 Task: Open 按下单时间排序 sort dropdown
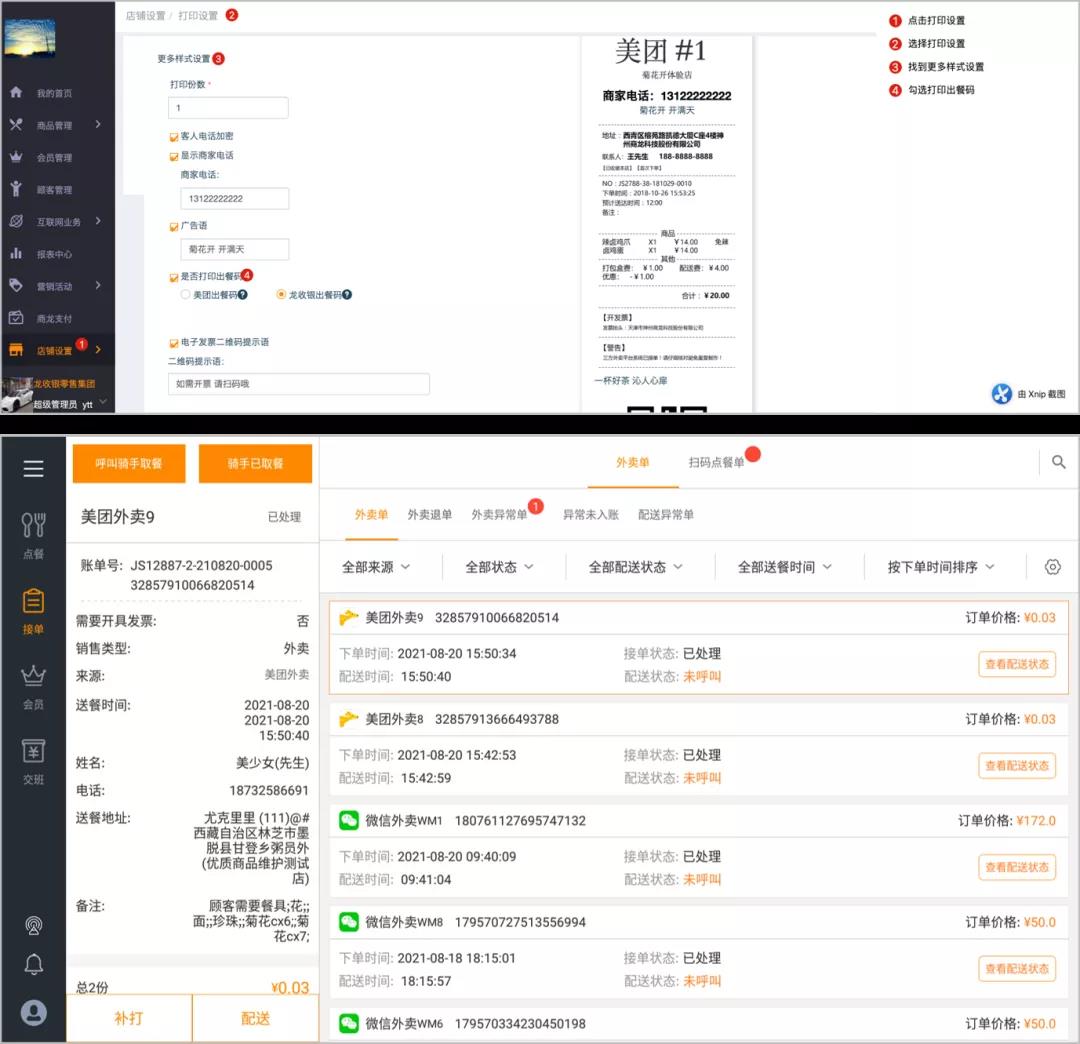(x=941, y=567)
